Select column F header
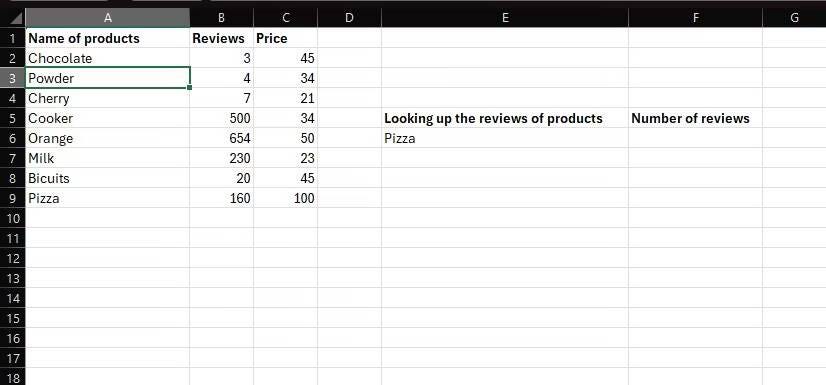Viewport: 826px width, 385px height. point(695,18)
